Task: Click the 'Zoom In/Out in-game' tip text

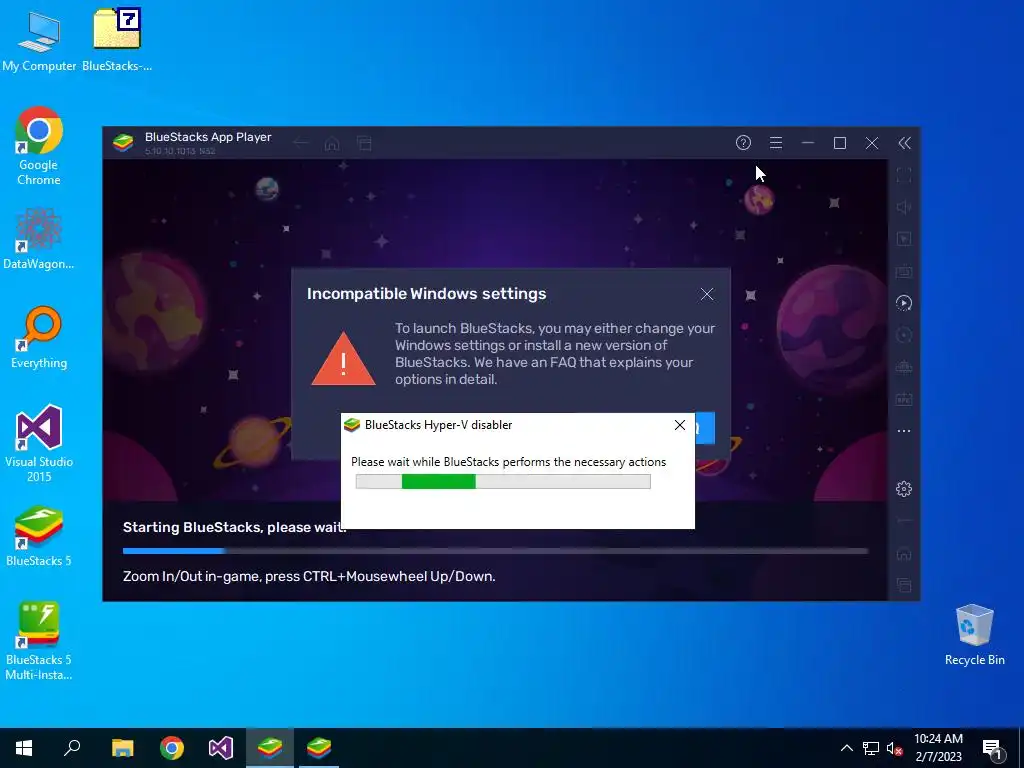Action: click(x=309, y=576)
